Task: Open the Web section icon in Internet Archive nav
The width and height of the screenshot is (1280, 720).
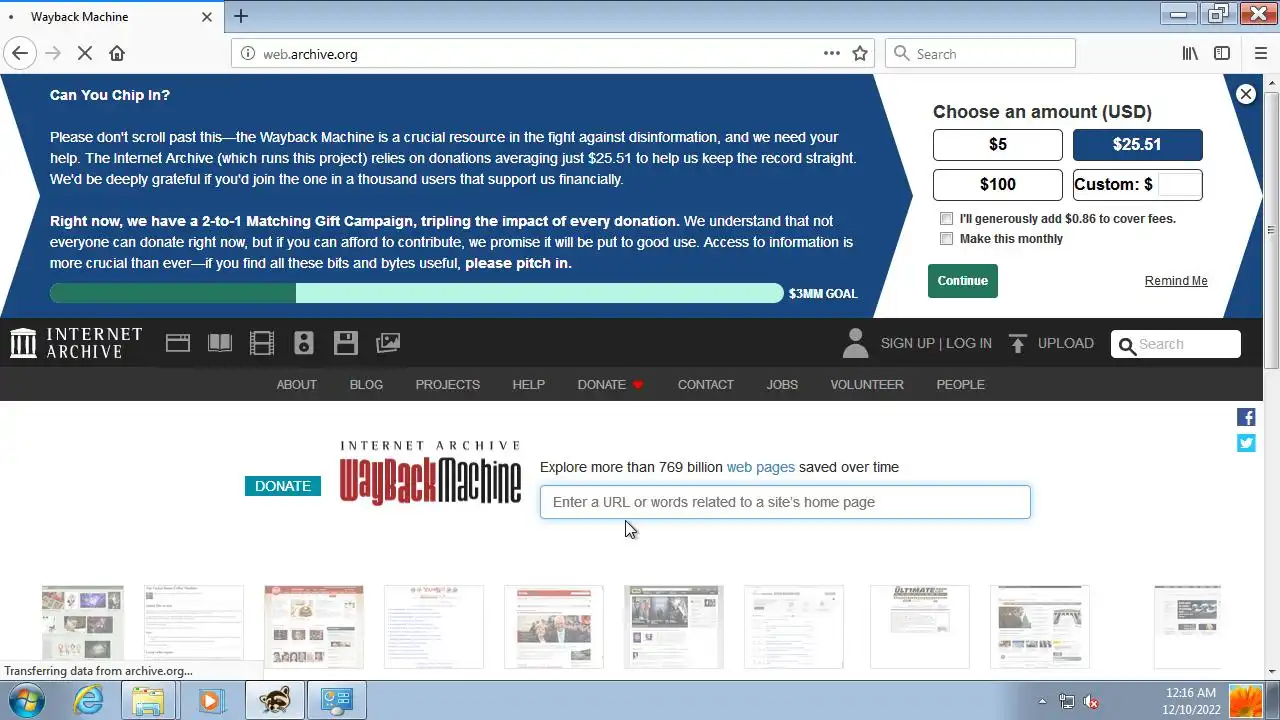Action: 178,343
